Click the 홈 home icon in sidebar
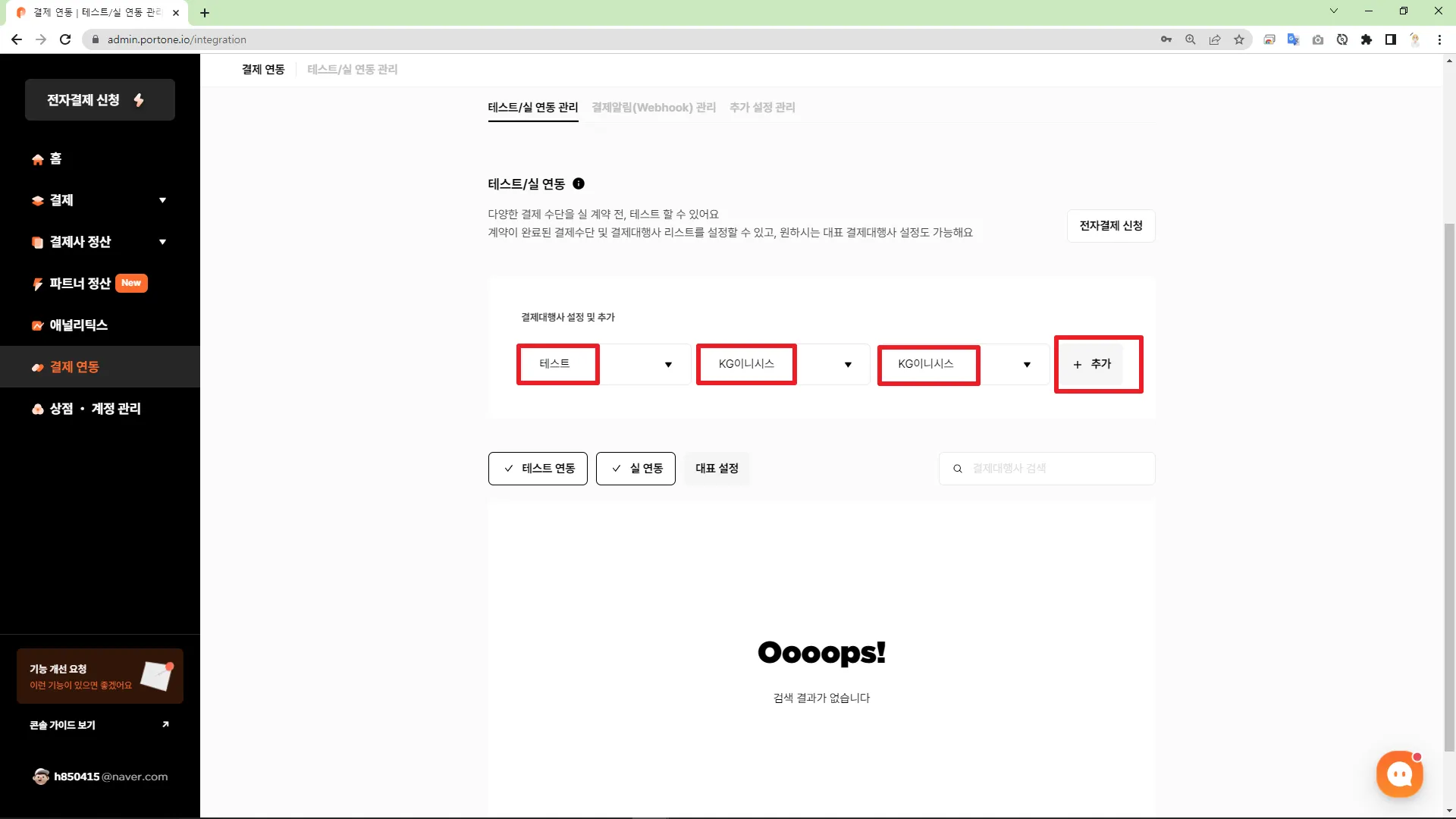This screenshot has height=819, width=1456. (38, 159)
